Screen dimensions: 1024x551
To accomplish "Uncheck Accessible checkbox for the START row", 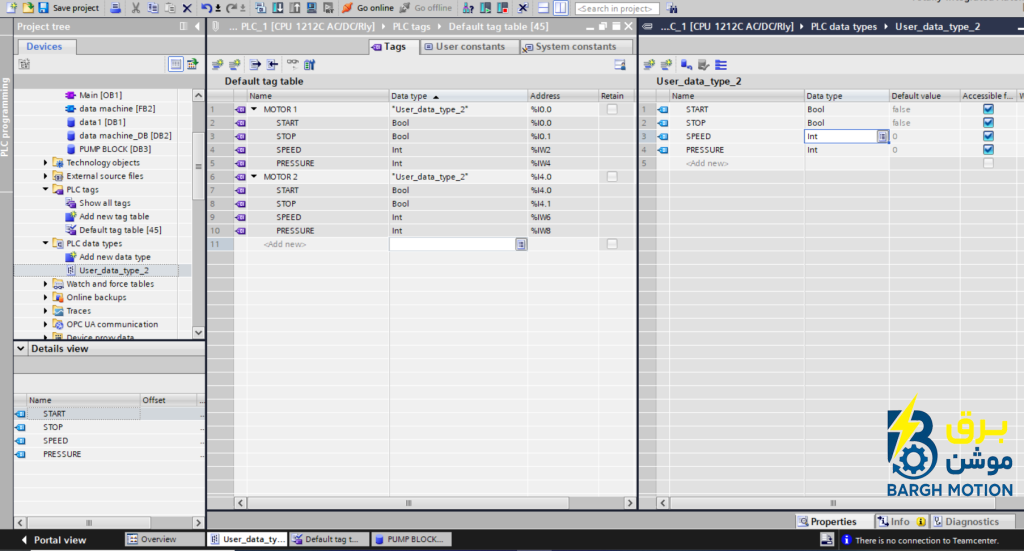I will 988,109.
